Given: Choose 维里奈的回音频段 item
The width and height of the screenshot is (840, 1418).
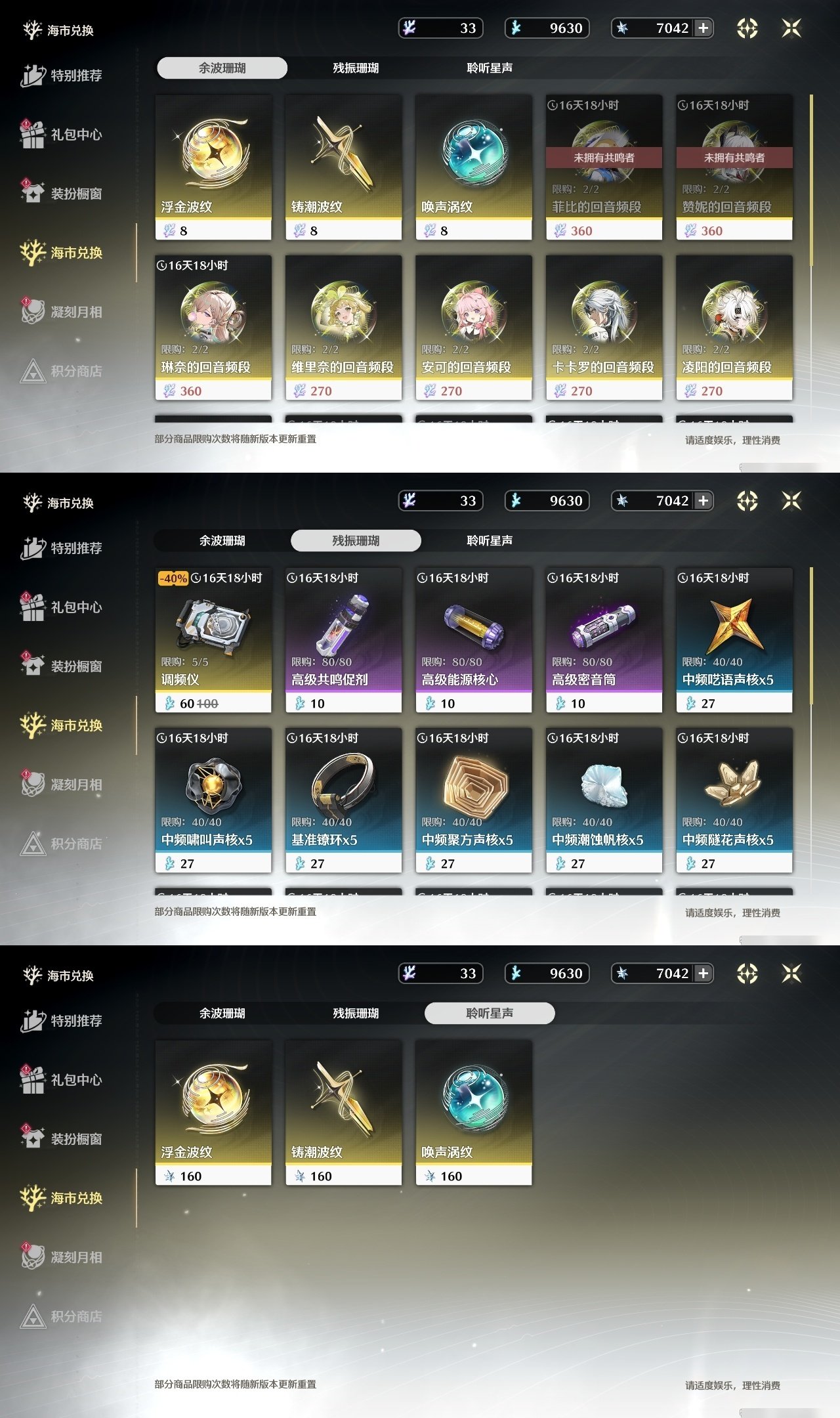Looking at the screenshot, I should click(x=343, y=328).
